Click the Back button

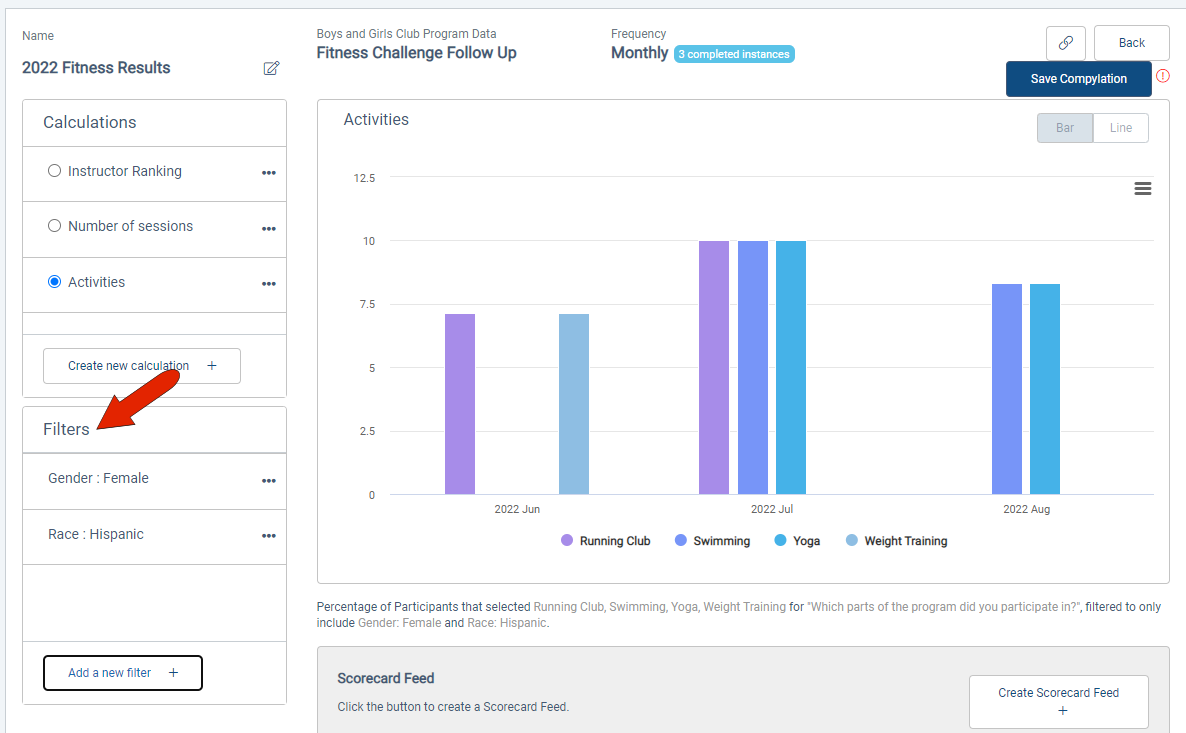tap(1132, 43)
